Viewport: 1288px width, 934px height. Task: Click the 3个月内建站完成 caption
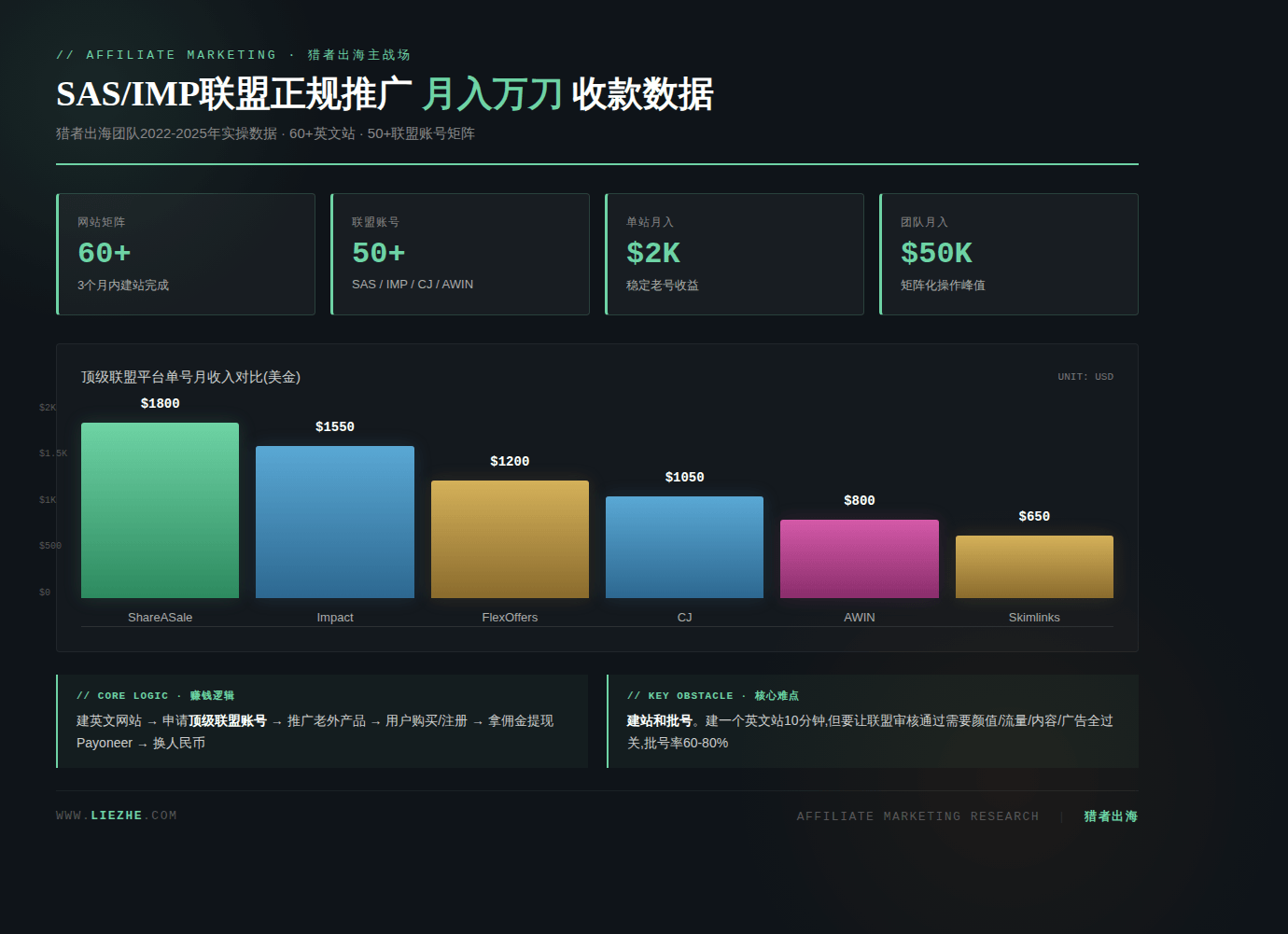point(123,286)
